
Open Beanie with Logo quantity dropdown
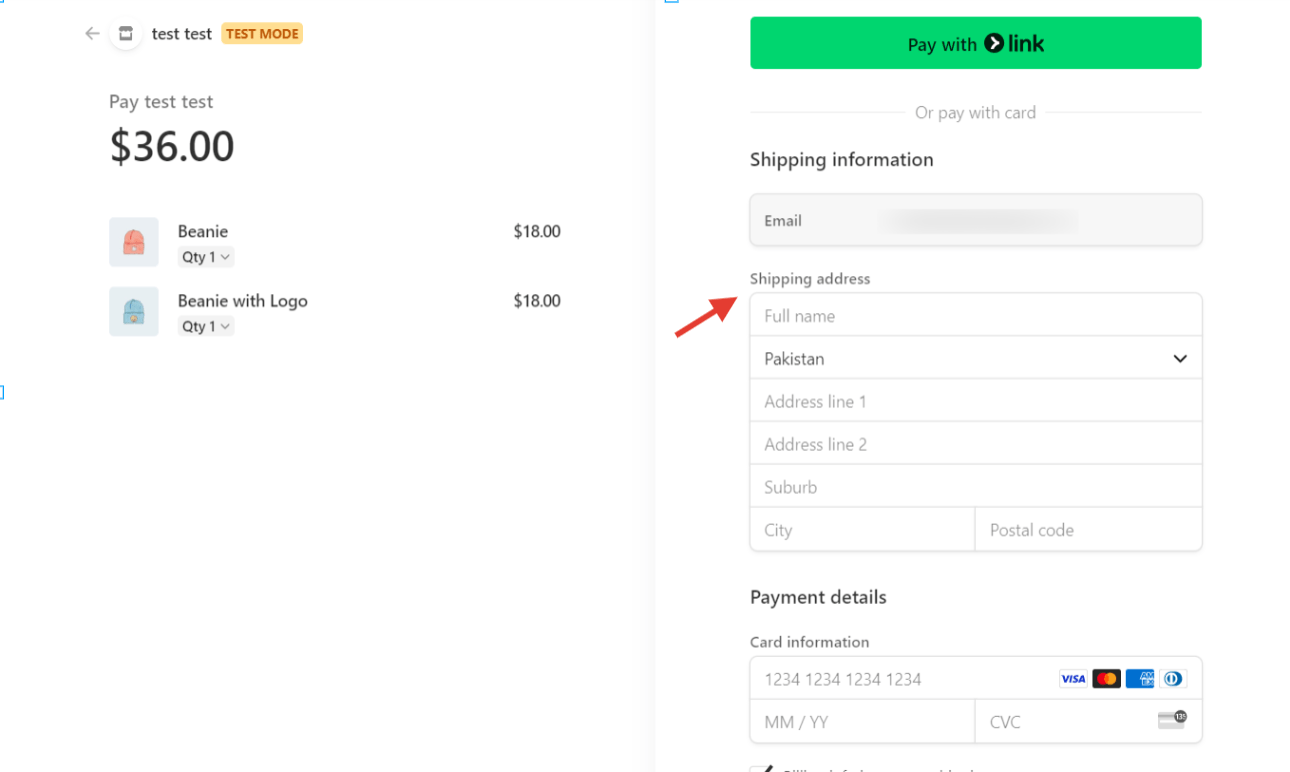pos(206,326)
